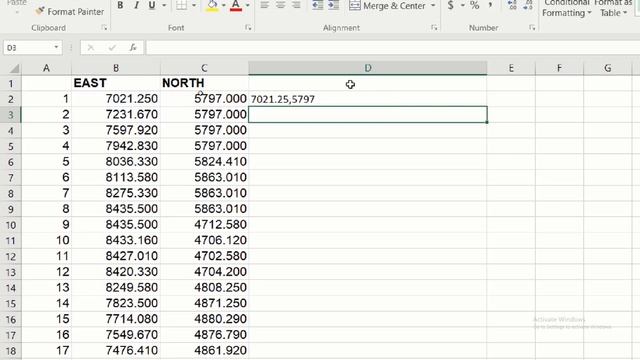Select cell with value 8036.330
The image size is (640, 360).
pos(116,162)
